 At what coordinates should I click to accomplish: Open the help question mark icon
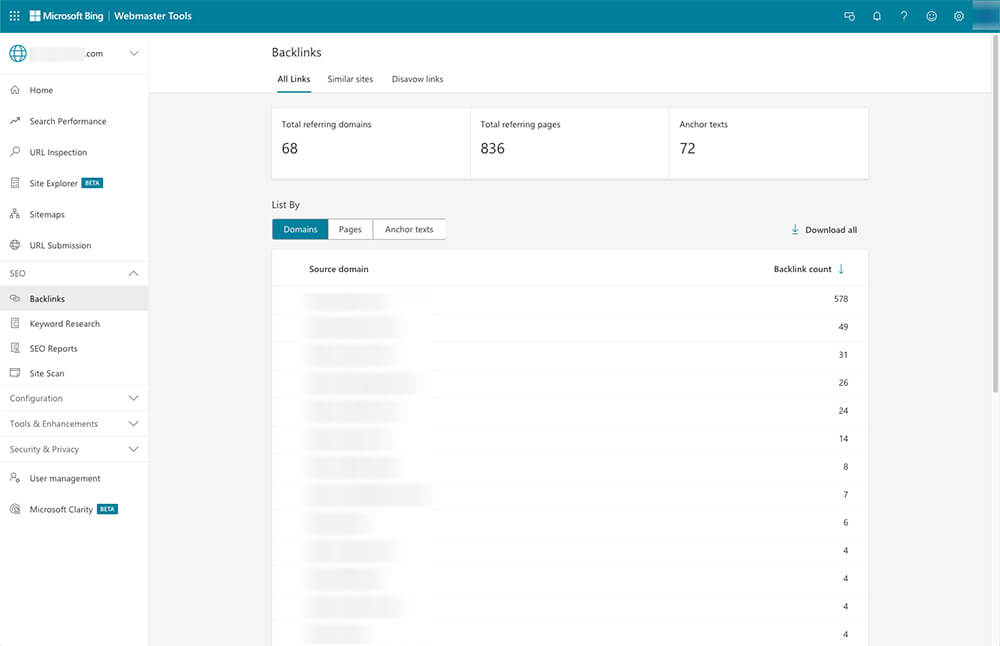(x=904, y=16)
